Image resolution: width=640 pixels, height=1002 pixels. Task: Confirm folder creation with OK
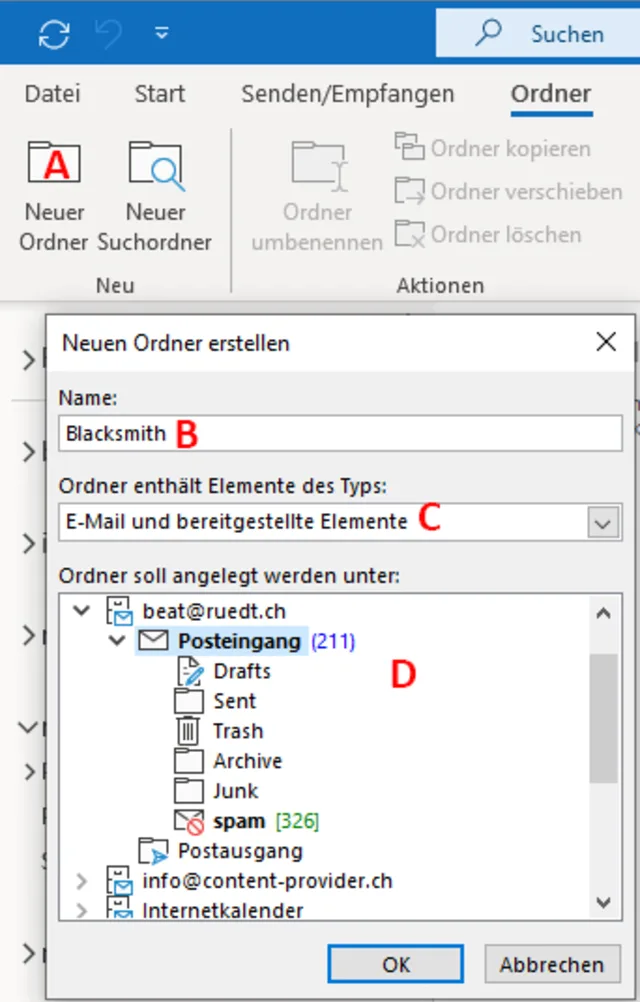point(396,964)
